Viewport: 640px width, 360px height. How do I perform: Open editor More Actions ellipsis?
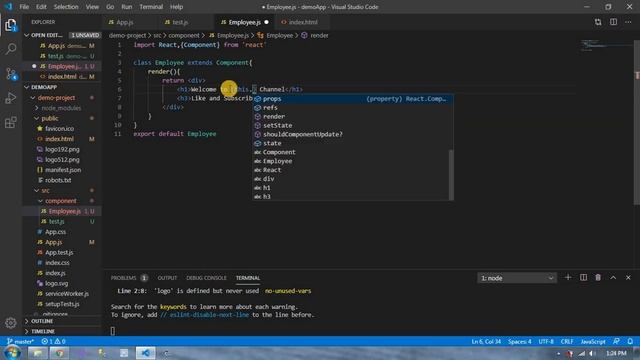[x=628, y=22]
